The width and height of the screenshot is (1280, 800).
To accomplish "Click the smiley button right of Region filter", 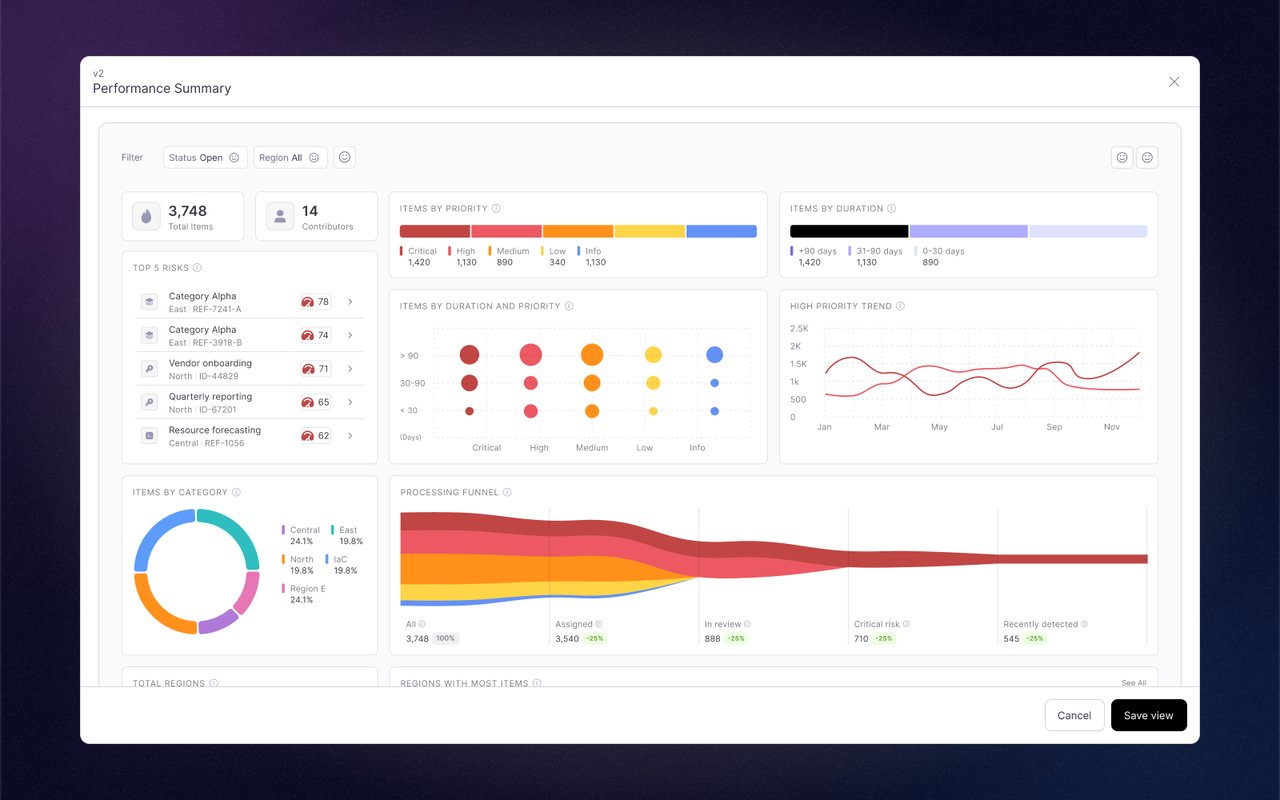I will point(345,157).
